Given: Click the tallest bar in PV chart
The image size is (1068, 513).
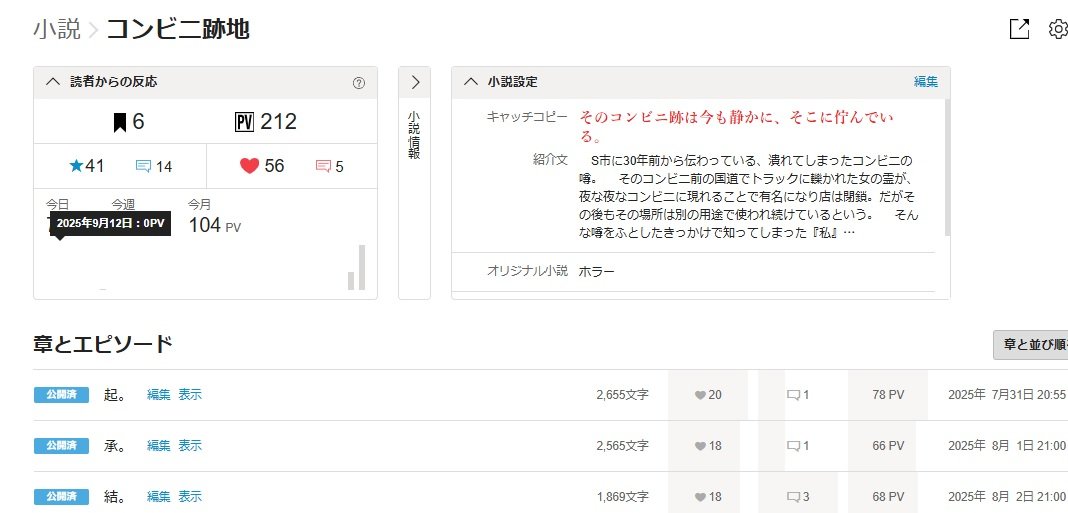Looking at the screenshot, I should click(361, 267).
